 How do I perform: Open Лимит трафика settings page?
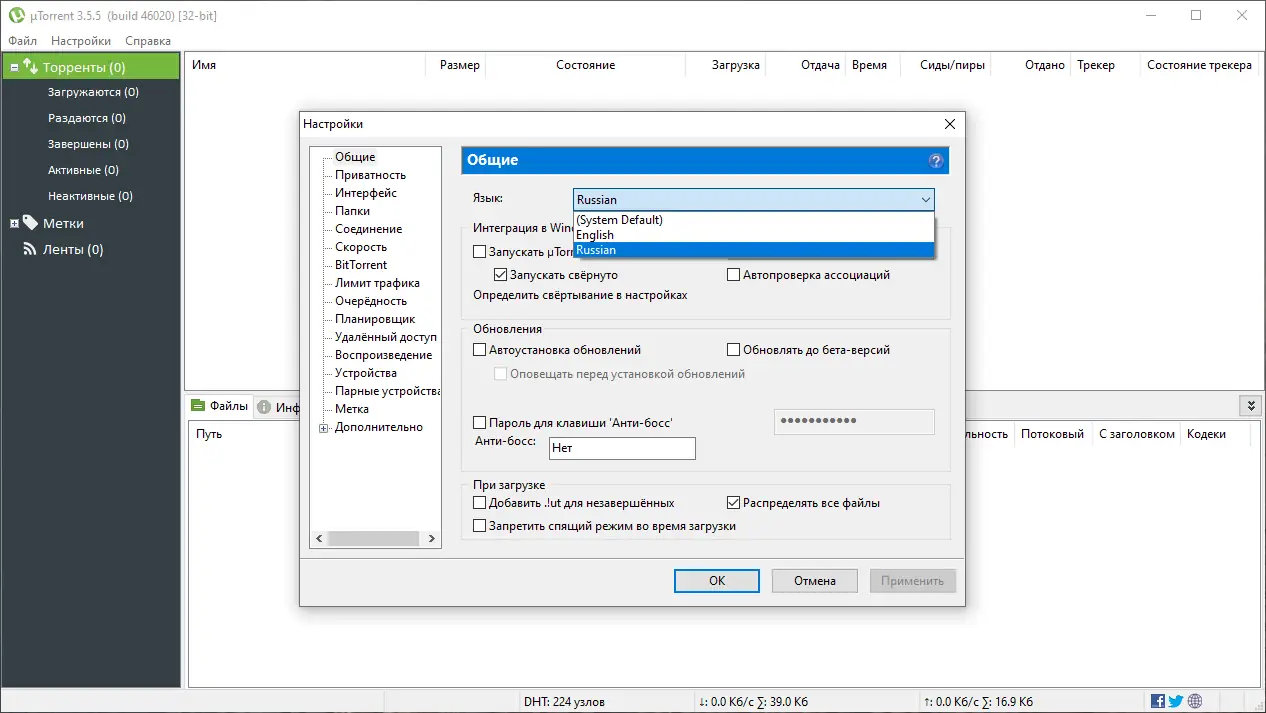pos(378,283)
